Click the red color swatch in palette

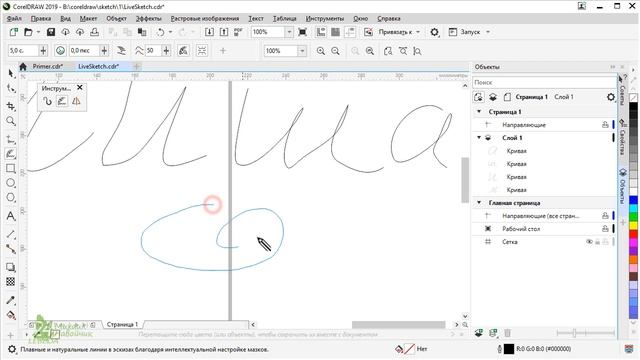633,234
